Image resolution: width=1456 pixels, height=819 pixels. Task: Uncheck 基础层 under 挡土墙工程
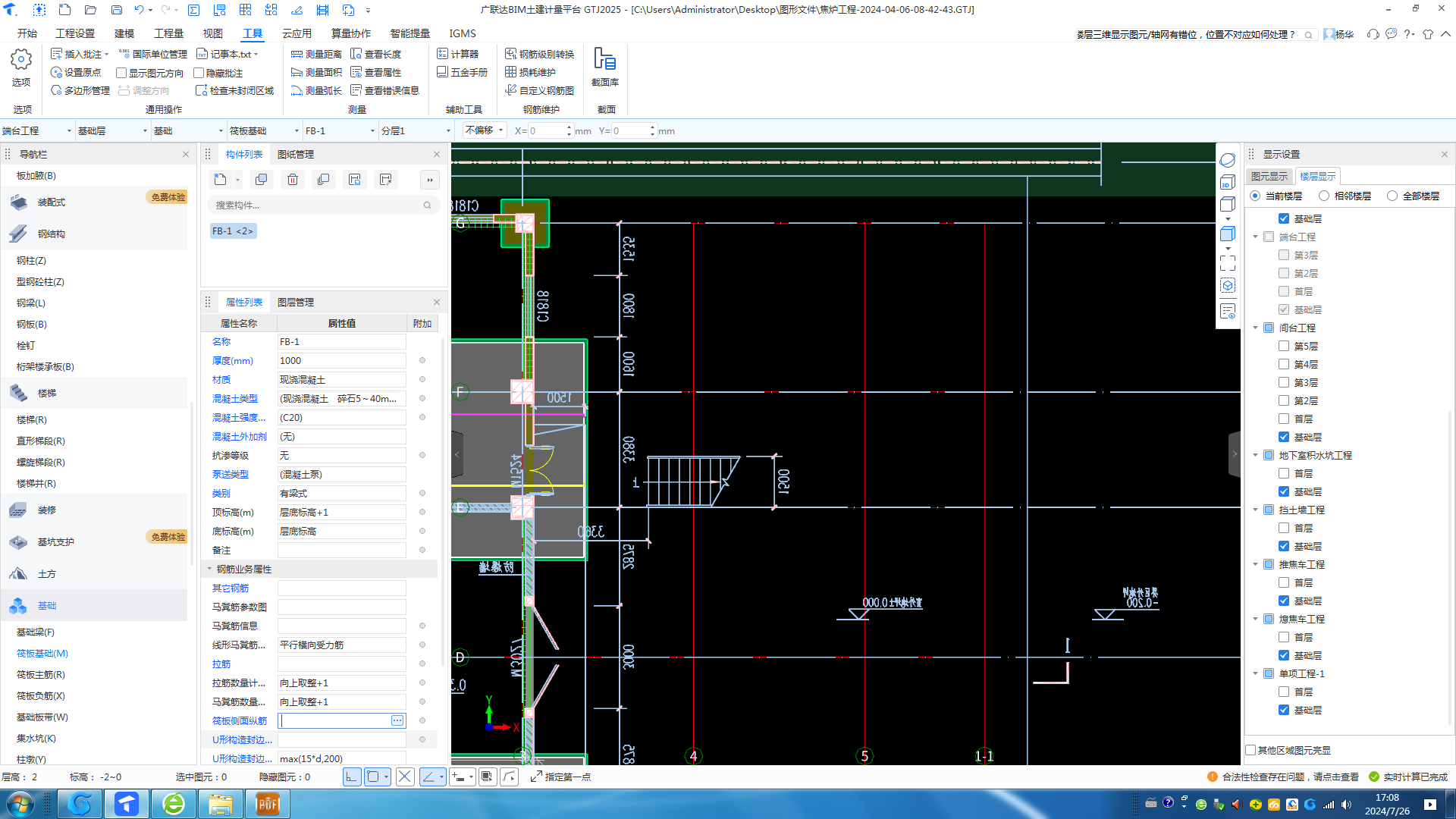click(1284, 546)
